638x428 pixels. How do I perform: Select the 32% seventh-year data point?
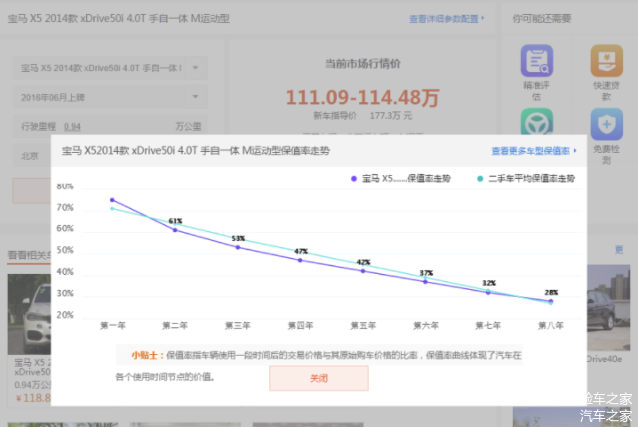488,292
